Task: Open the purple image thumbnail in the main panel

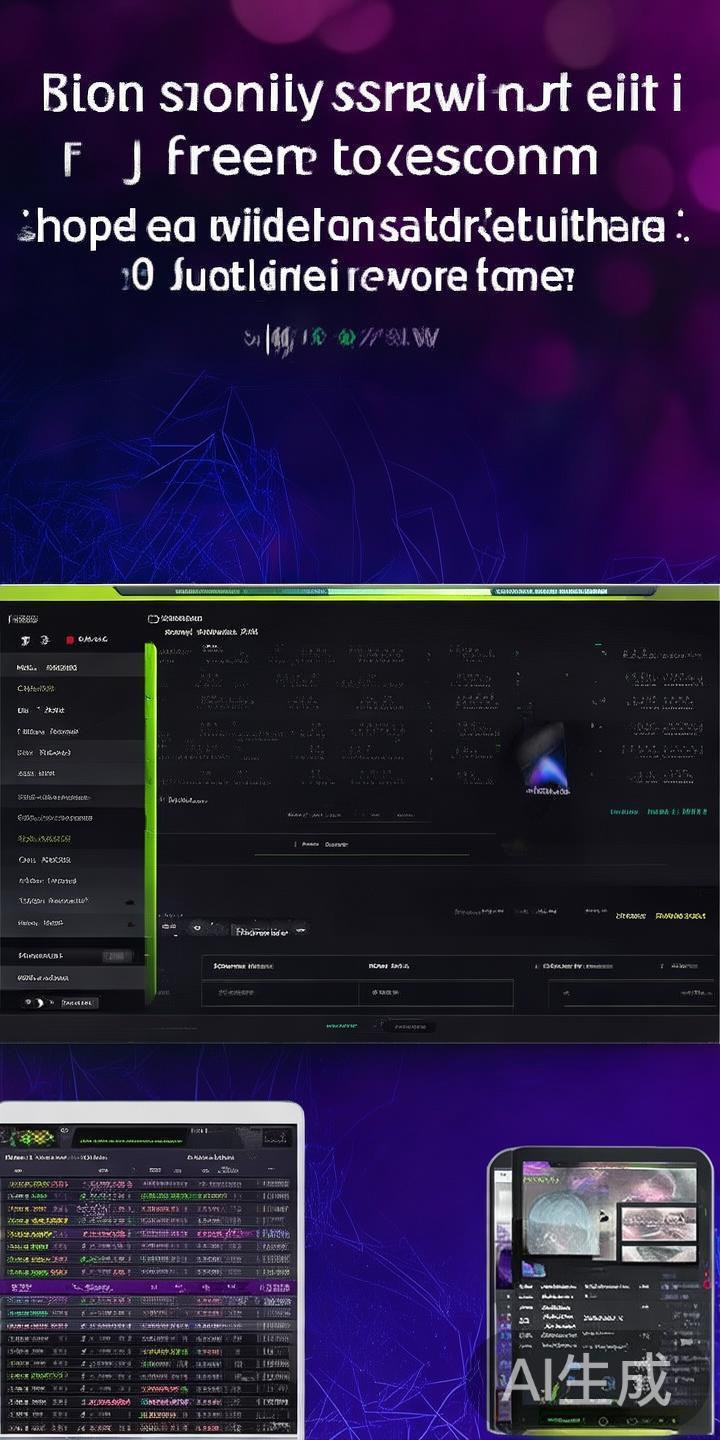Action: [x=542, y=759]
